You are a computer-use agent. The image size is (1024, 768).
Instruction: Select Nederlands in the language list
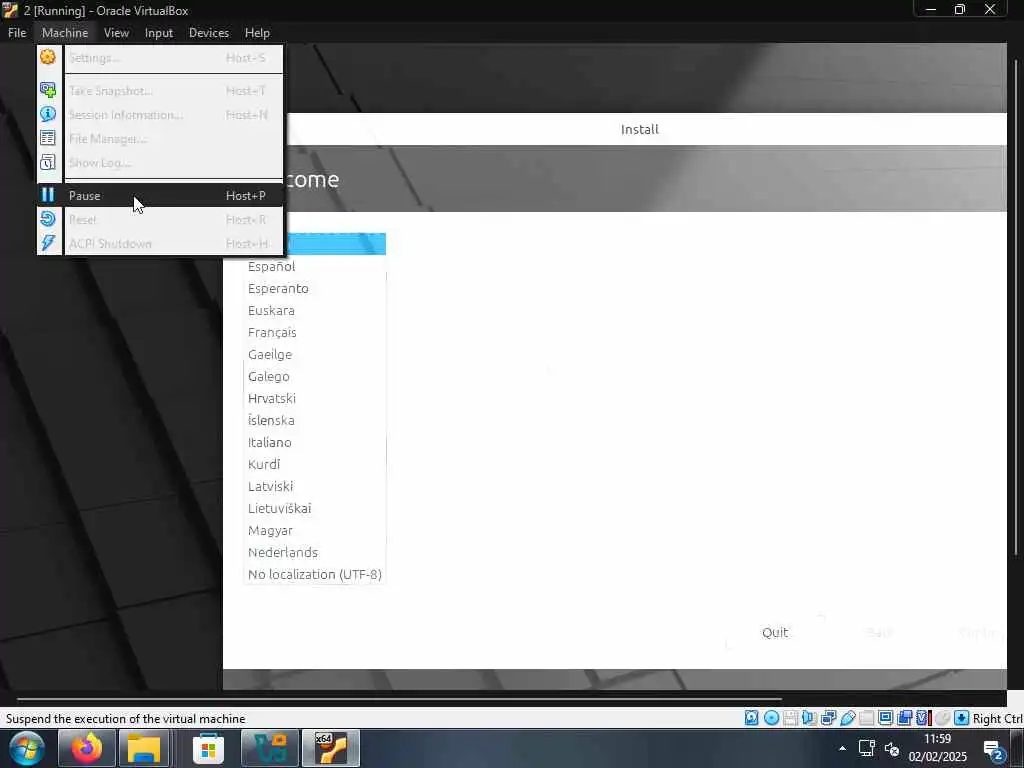click(x=315, y=552)
